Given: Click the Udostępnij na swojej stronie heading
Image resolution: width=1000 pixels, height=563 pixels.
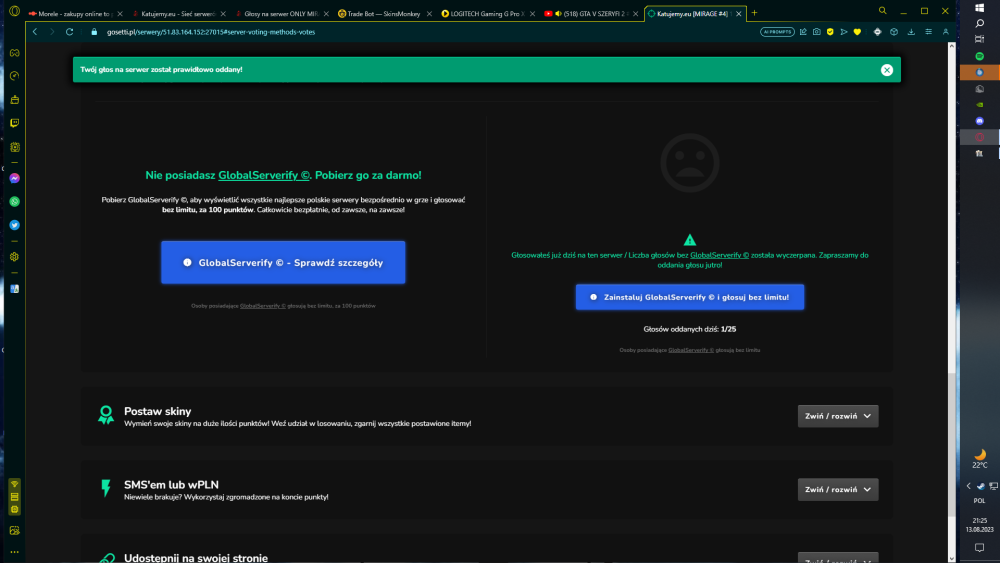Looking at the screenshot, I should tap(196, 558).
